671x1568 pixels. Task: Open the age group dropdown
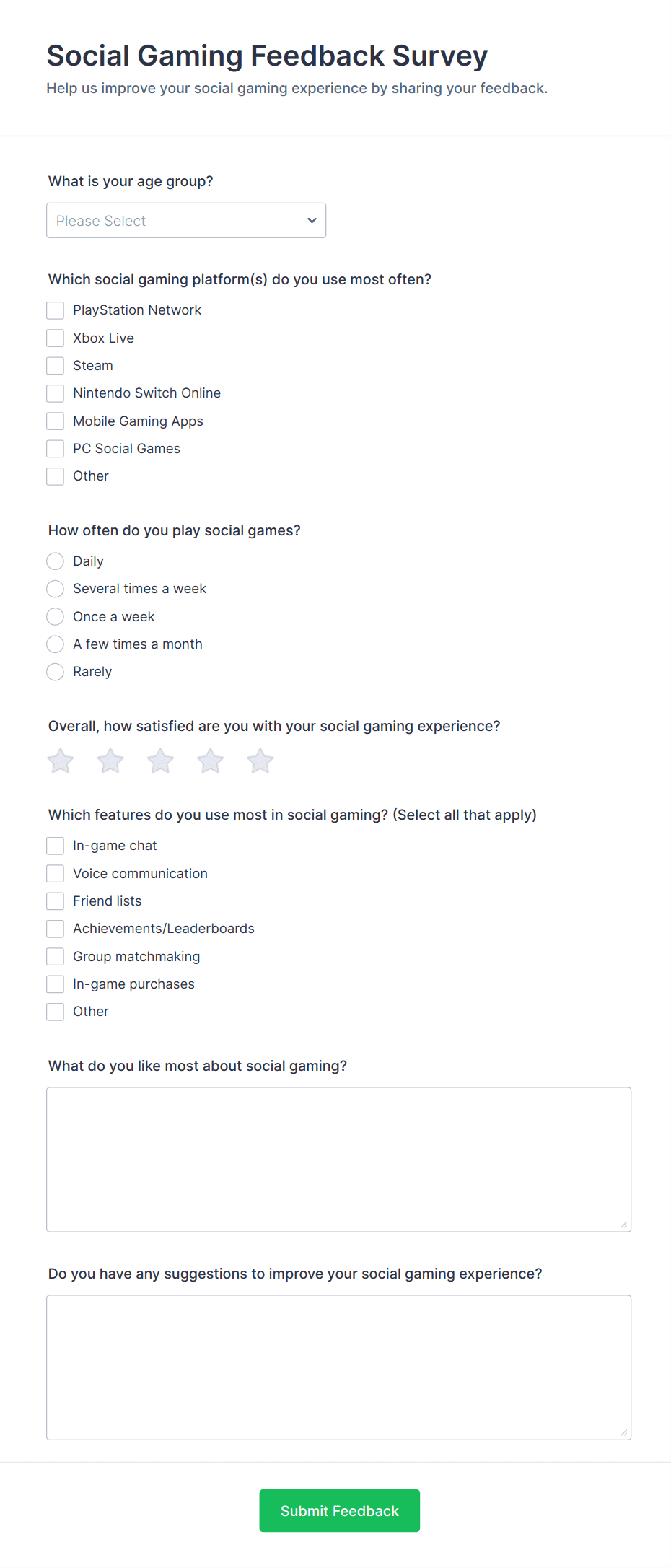coord(185,220)
